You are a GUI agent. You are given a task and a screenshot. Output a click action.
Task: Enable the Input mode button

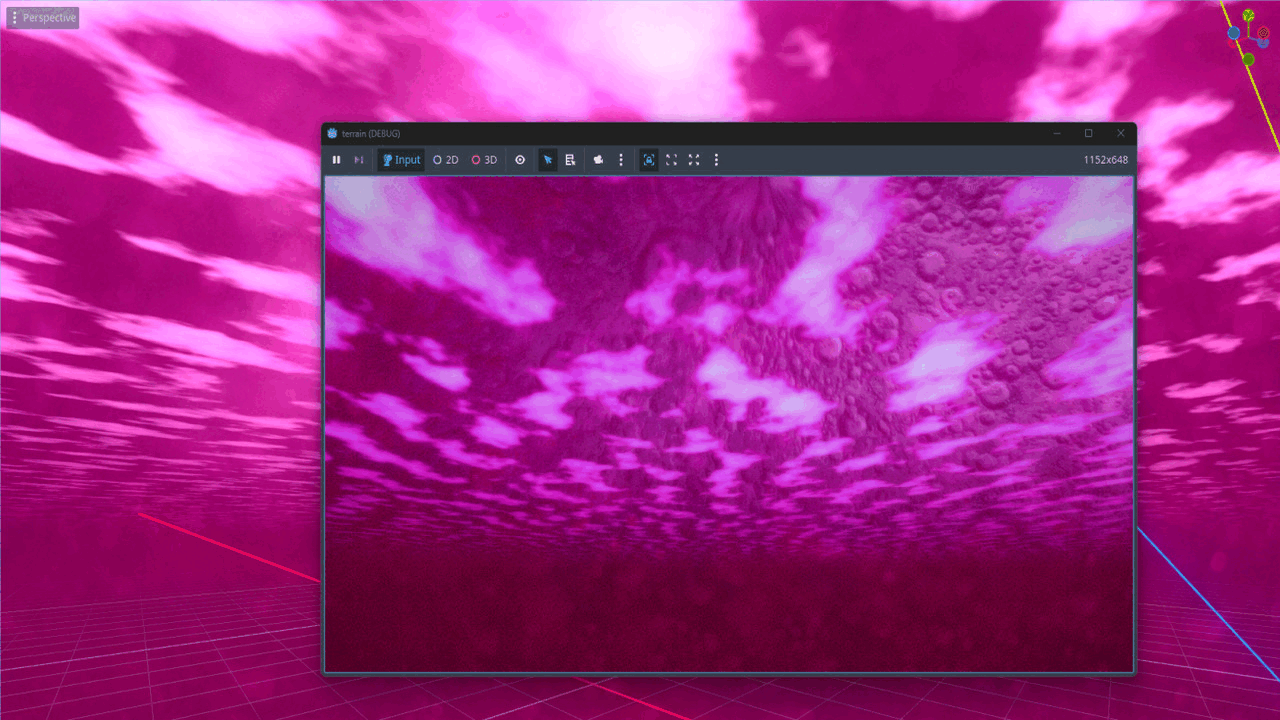point(401,160)
